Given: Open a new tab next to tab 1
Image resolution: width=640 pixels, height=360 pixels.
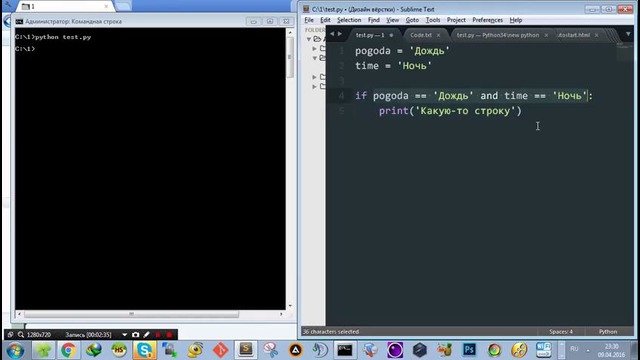Looking at the screenshot, I should [123, 6].
